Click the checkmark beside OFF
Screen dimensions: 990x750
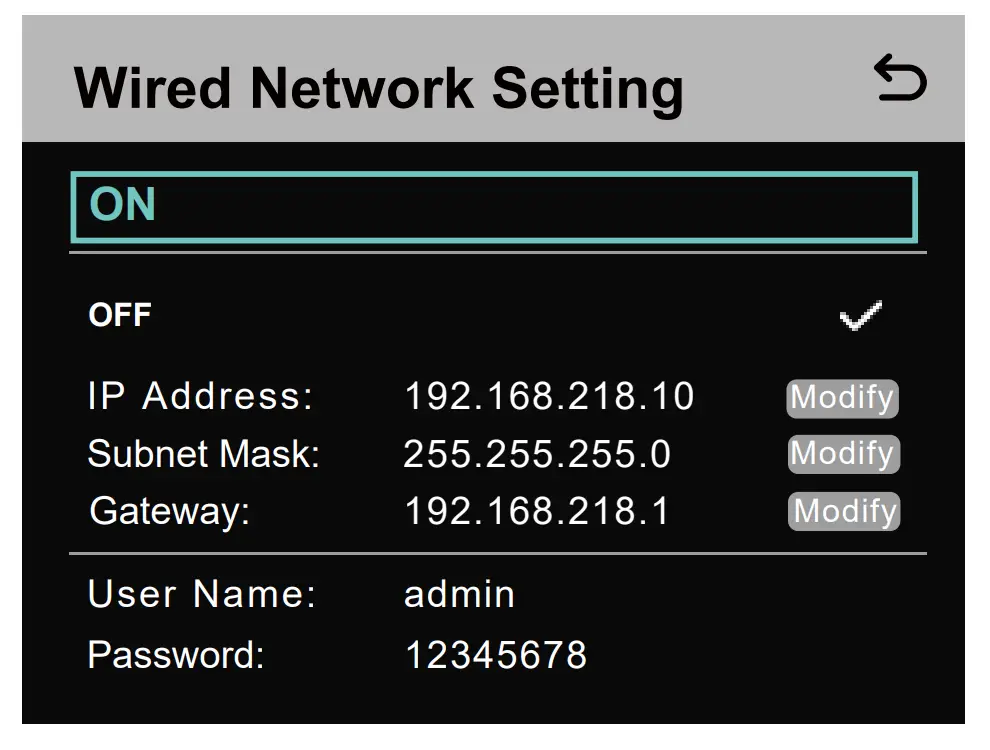[x=860, y=317]
